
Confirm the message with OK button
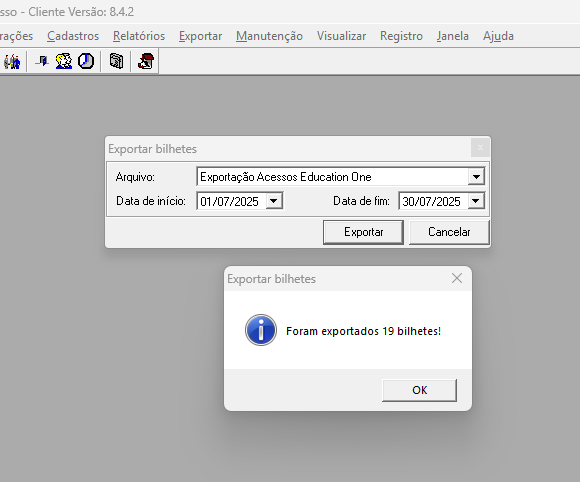point(419,390)
